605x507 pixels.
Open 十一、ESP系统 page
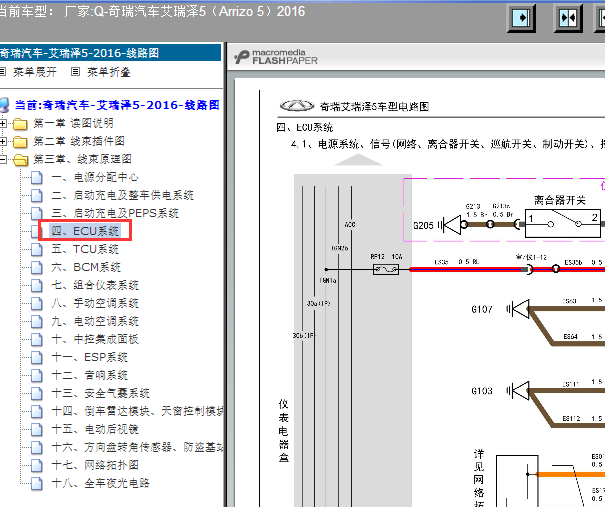pos(90,357)
